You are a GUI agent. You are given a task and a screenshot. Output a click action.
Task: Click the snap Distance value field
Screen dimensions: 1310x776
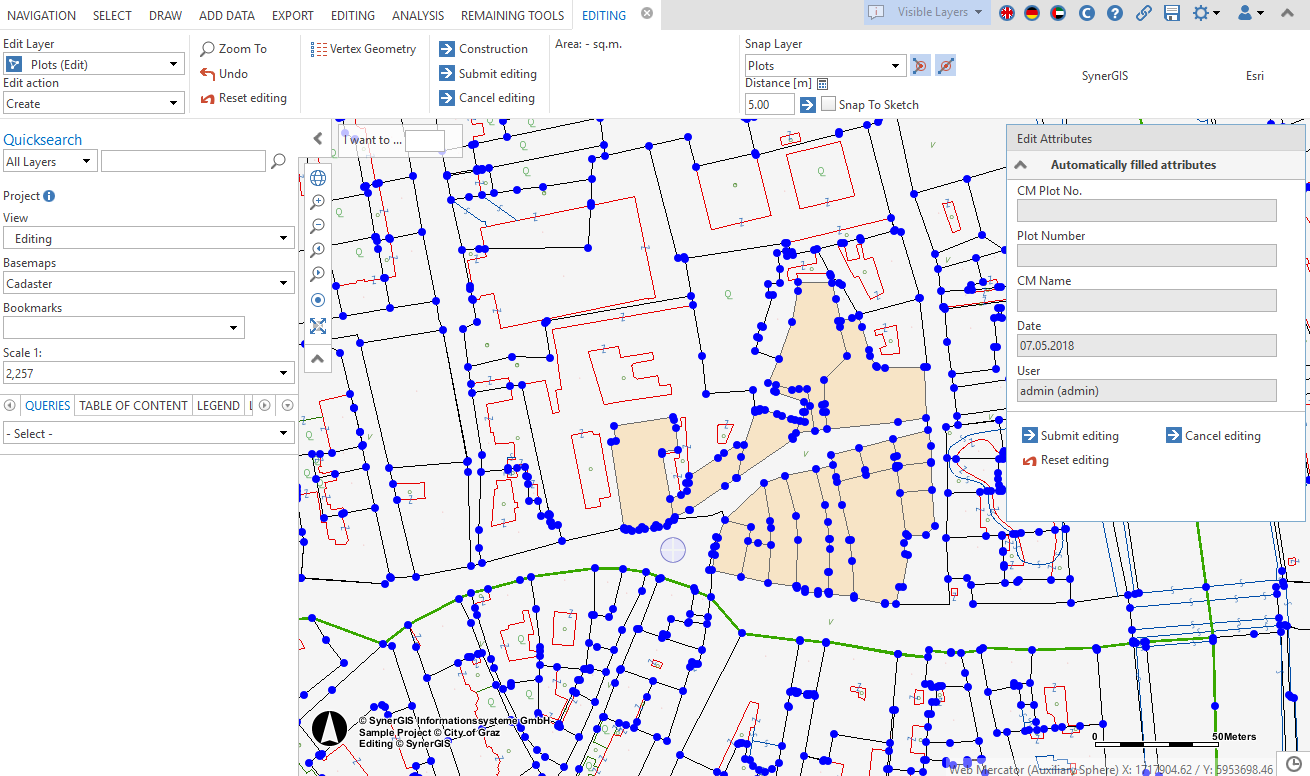point(769,104)
